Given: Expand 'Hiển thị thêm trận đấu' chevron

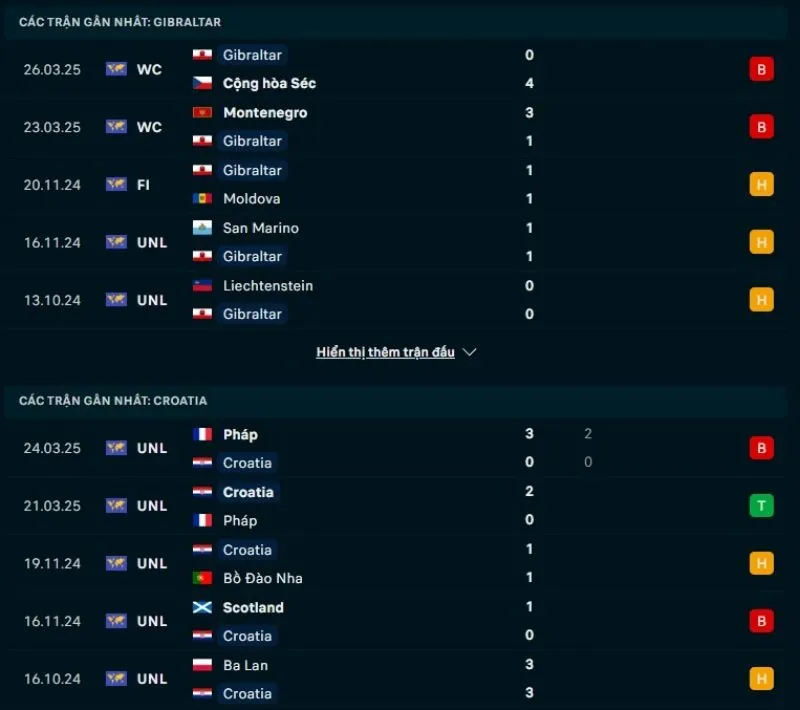Looking at the screenshot, I should [469, 352].
